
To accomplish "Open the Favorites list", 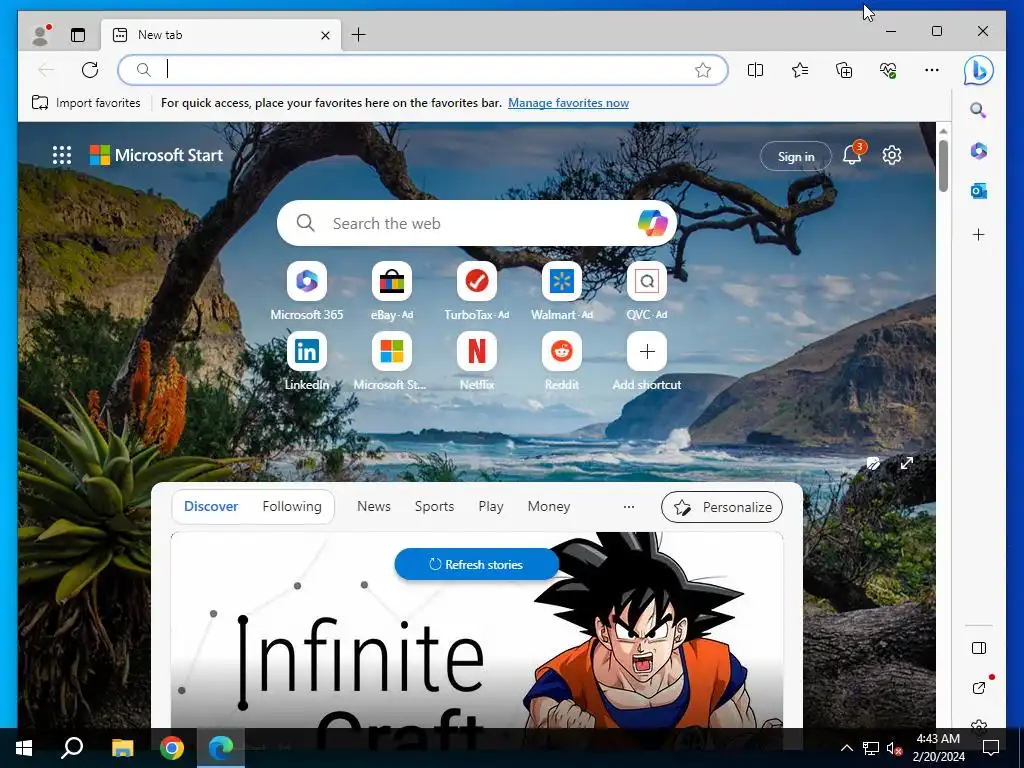I will point(799,70).
